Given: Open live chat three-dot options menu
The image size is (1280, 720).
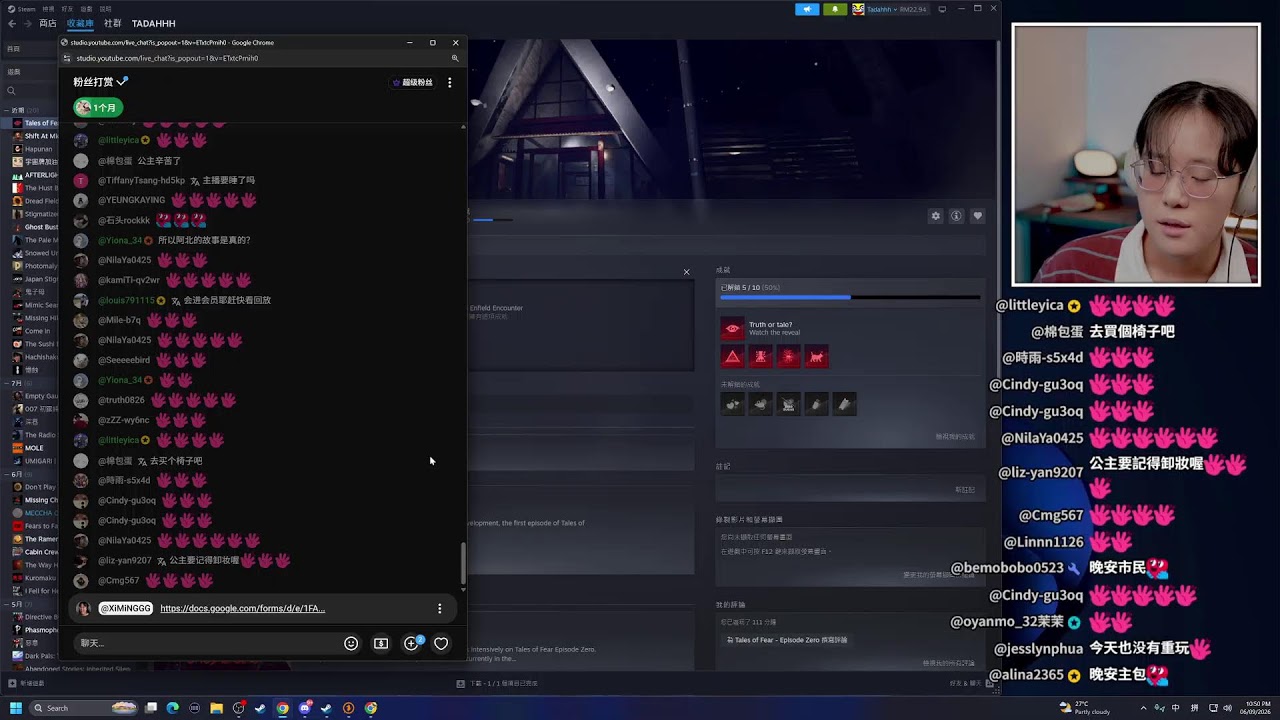Looking at the screenshot, I should [x=450, y=82].
